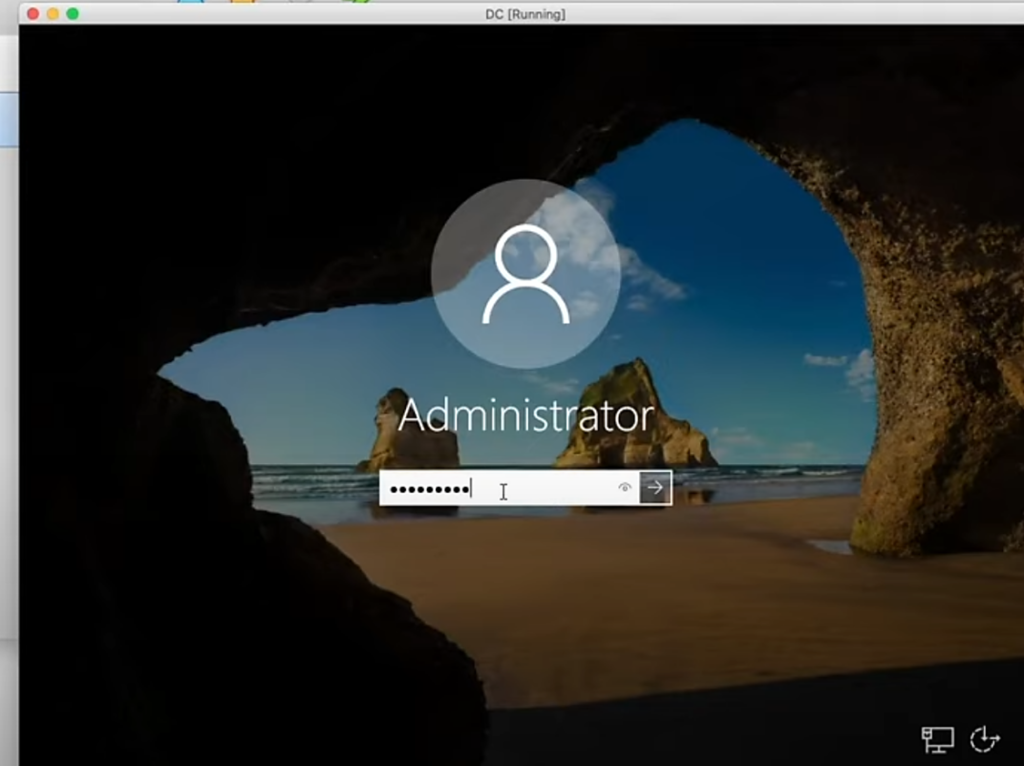Reveal the password with the eye icon
This screenshot has height=766, width=1024.
[x=625, y=487]
